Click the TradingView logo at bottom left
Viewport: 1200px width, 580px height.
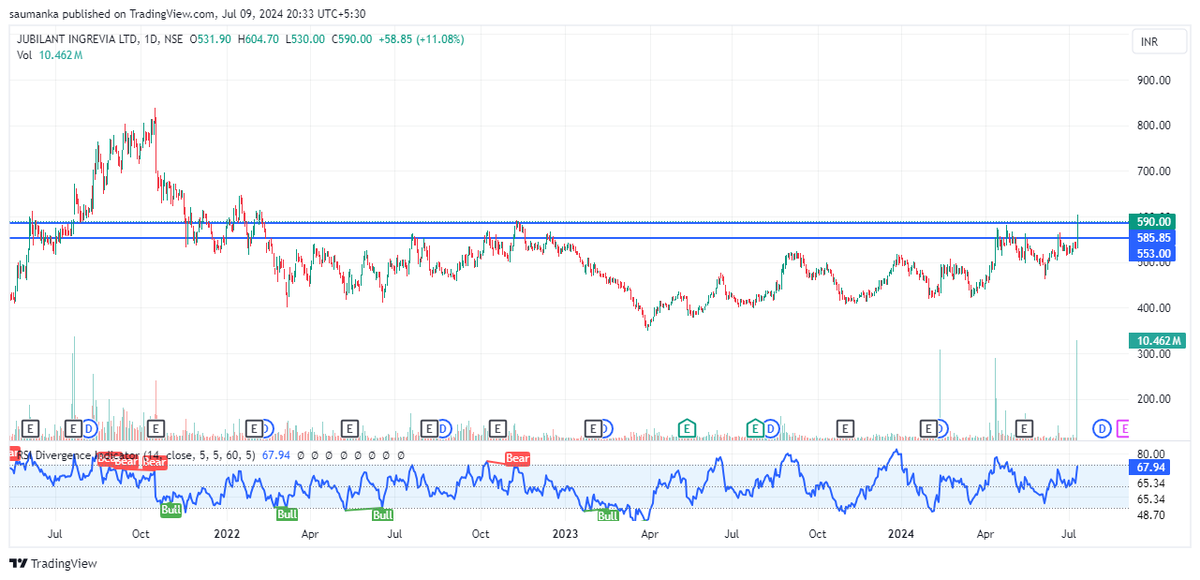pyautogui.click(x=54, y=563)
